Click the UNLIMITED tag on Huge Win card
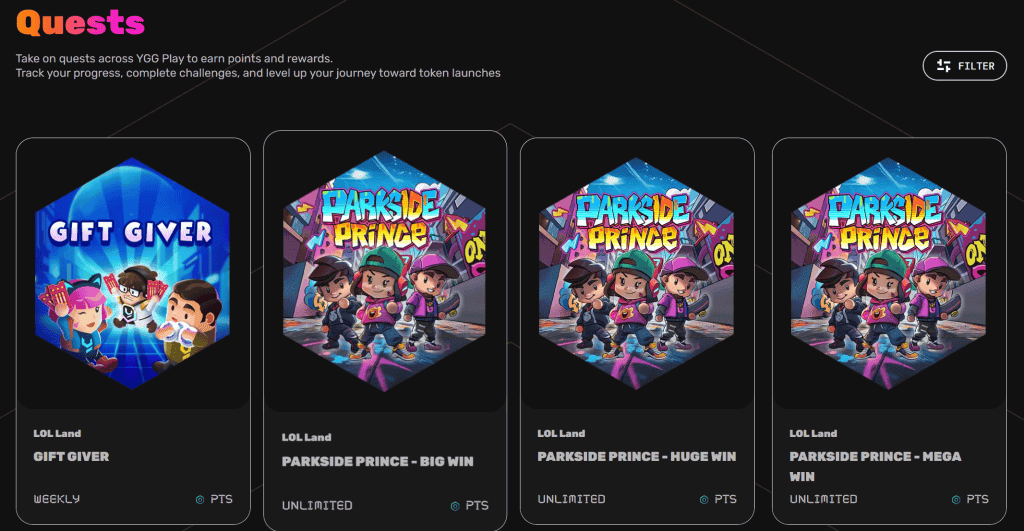This screenshot has height=531, width=1024. click(571, 499)
